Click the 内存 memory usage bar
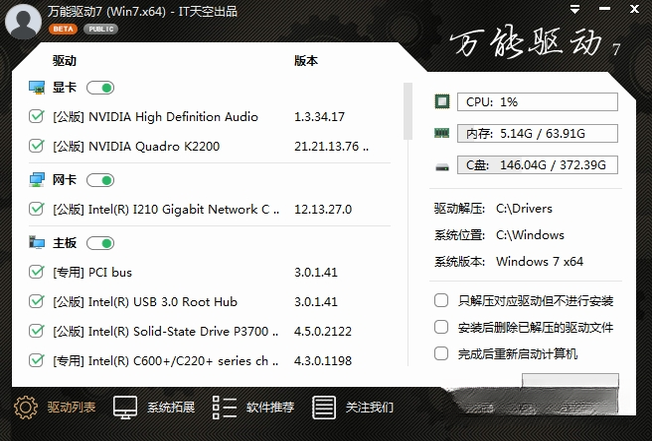Image resolution: width=652 pixels, height=441 pixels. point(537,133)
